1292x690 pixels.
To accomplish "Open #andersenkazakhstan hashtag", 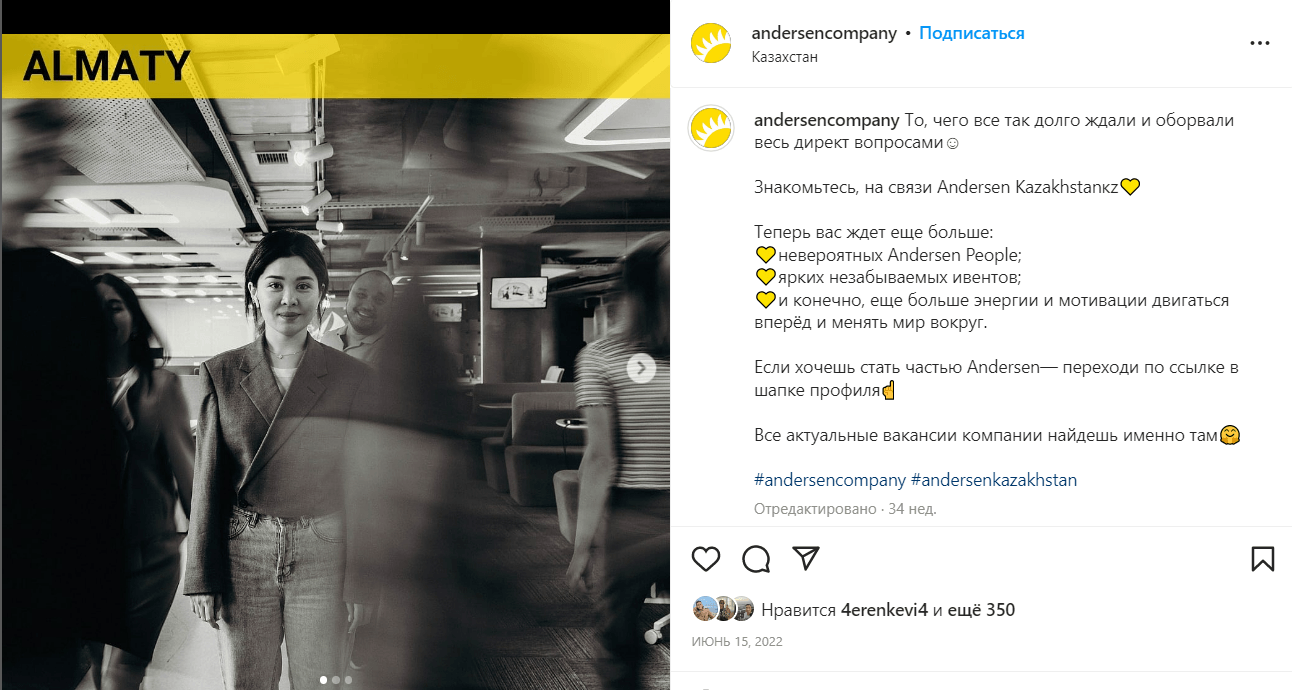I will 994,480.
